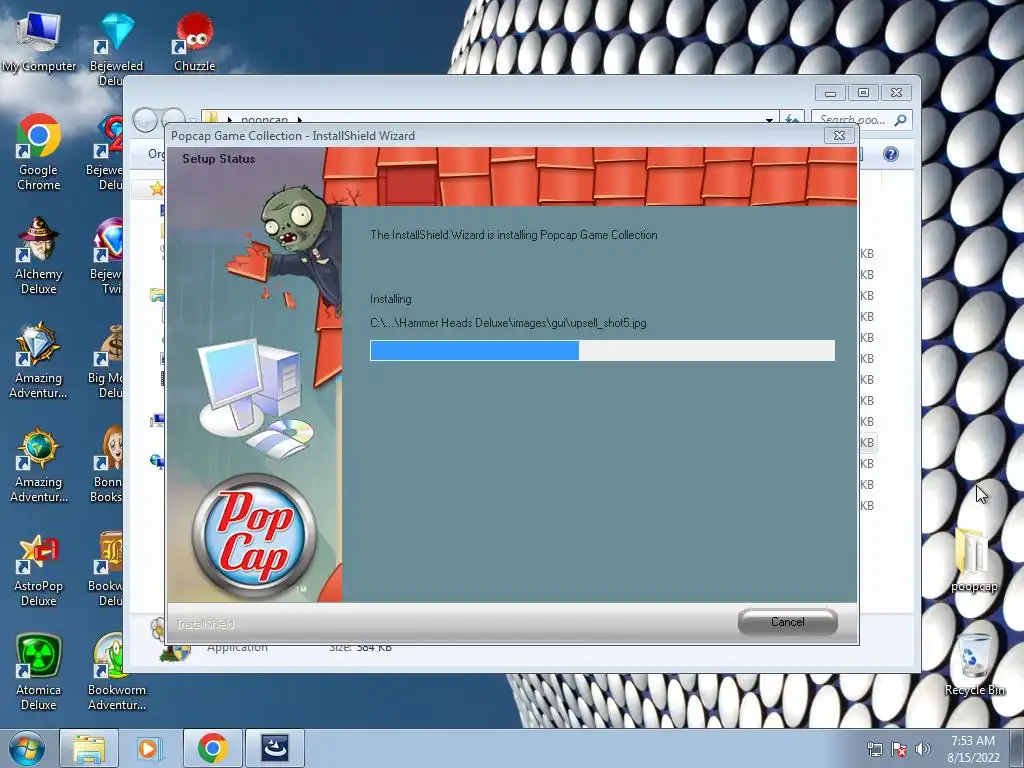Screen dimensions: 1024x768
Task: Select the Bookworm Deluxe desktop shortcut
Action: point(106,568)
